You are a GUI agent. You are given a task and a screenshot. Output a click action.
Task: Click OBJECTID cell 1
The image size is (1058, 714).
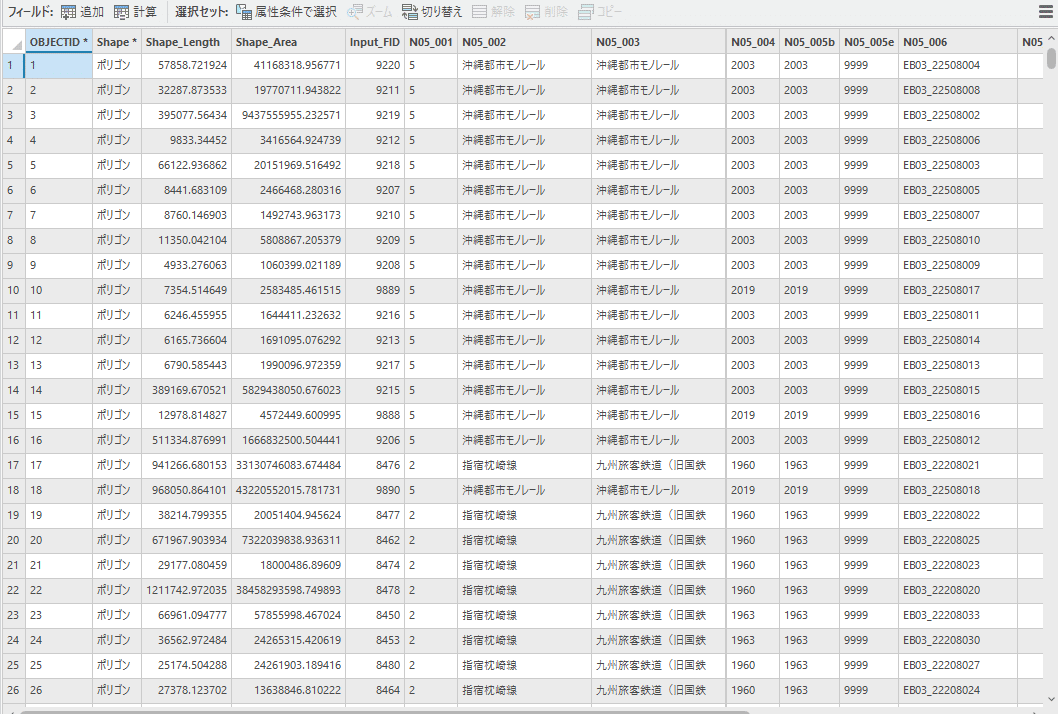coord(59,65)
